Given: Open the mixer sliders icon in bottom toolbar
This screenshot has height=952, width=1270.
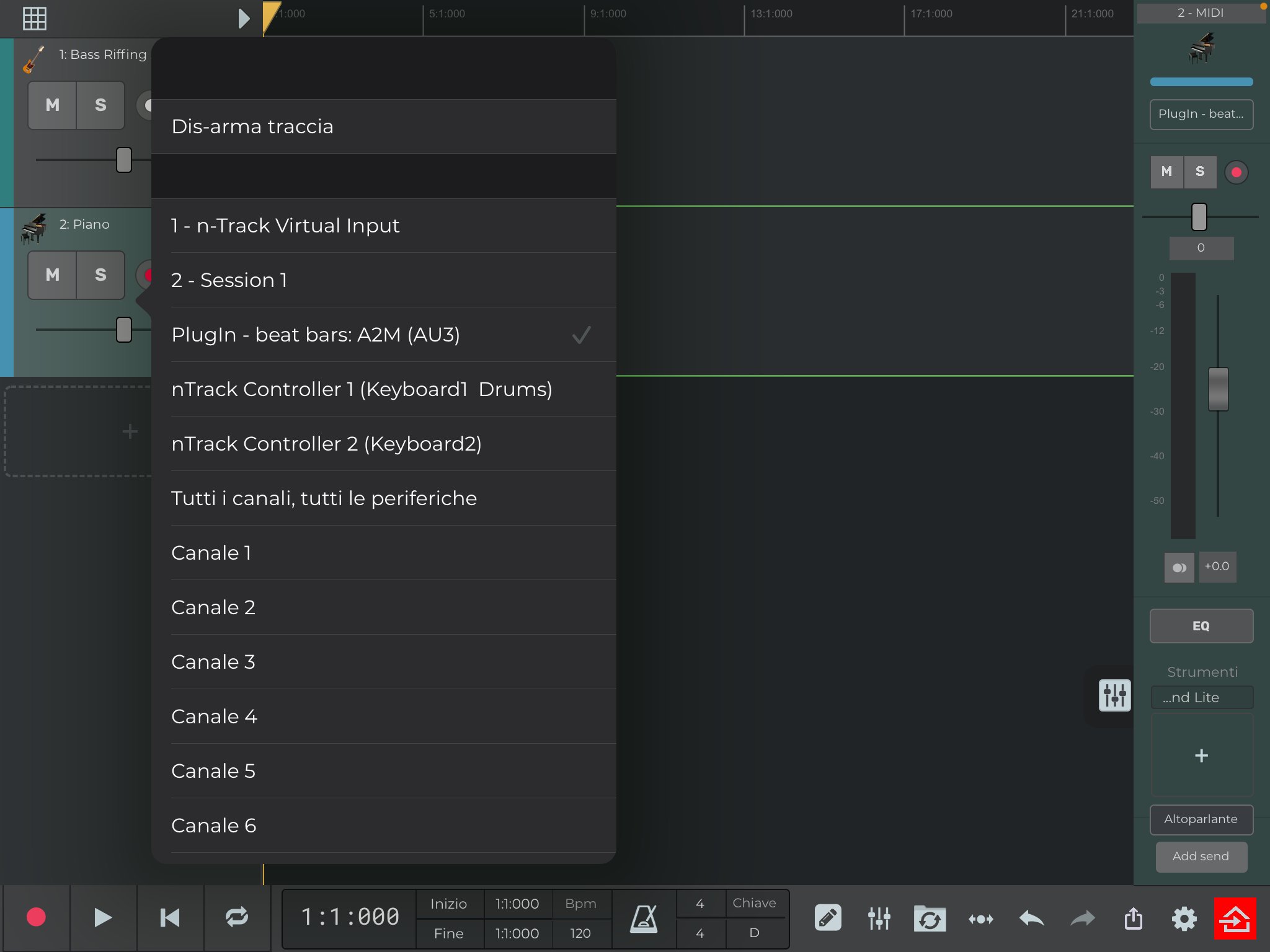Looking at the screenshot, I should (x=879, y=918).
